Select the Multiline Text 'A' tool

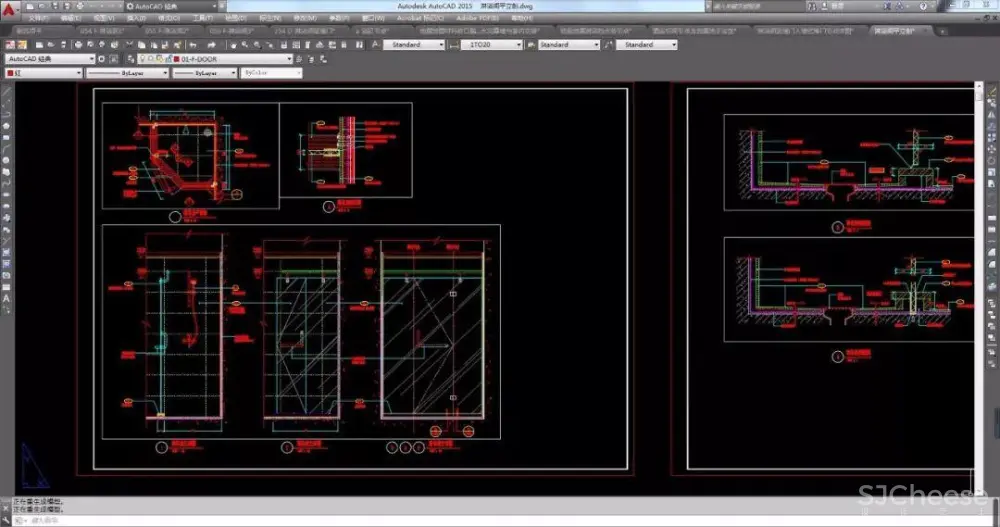click(x=6, y=298)
